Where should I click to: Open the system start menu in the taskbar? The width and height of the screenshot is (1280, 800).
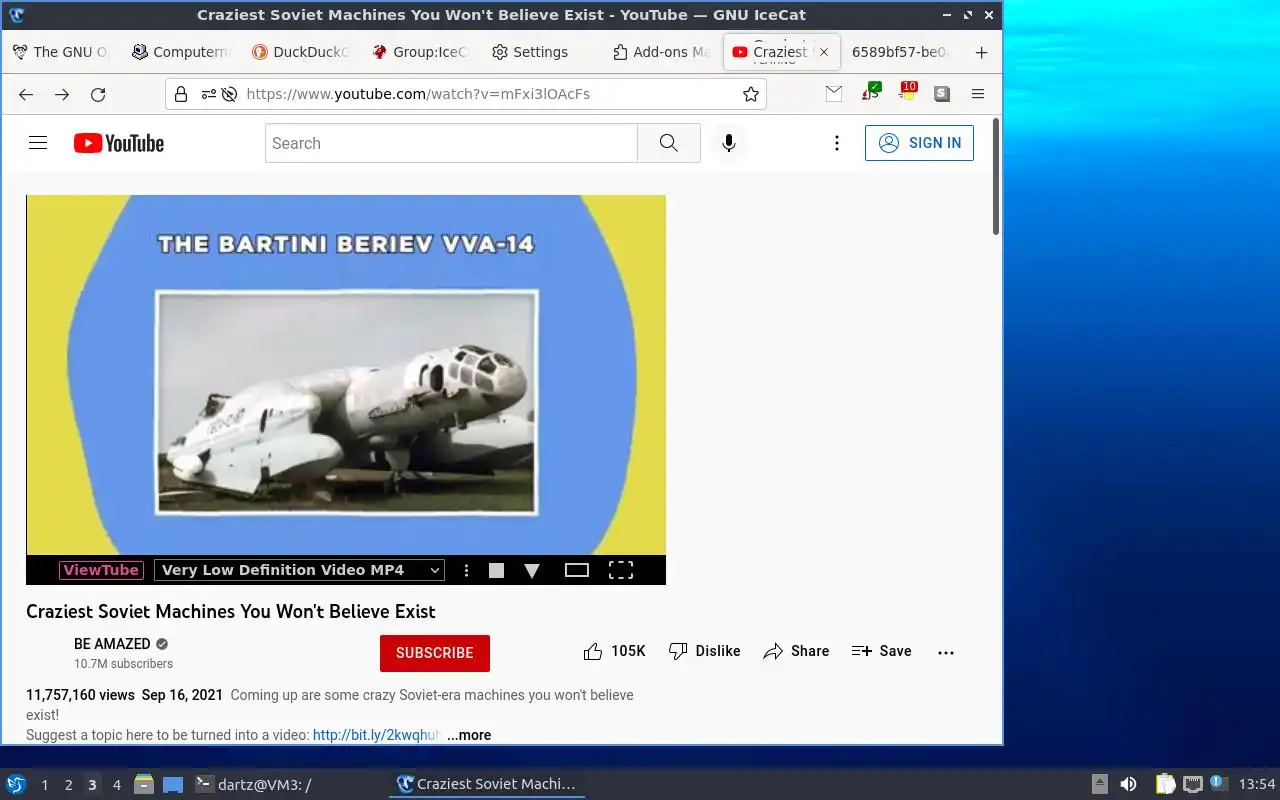16,784
